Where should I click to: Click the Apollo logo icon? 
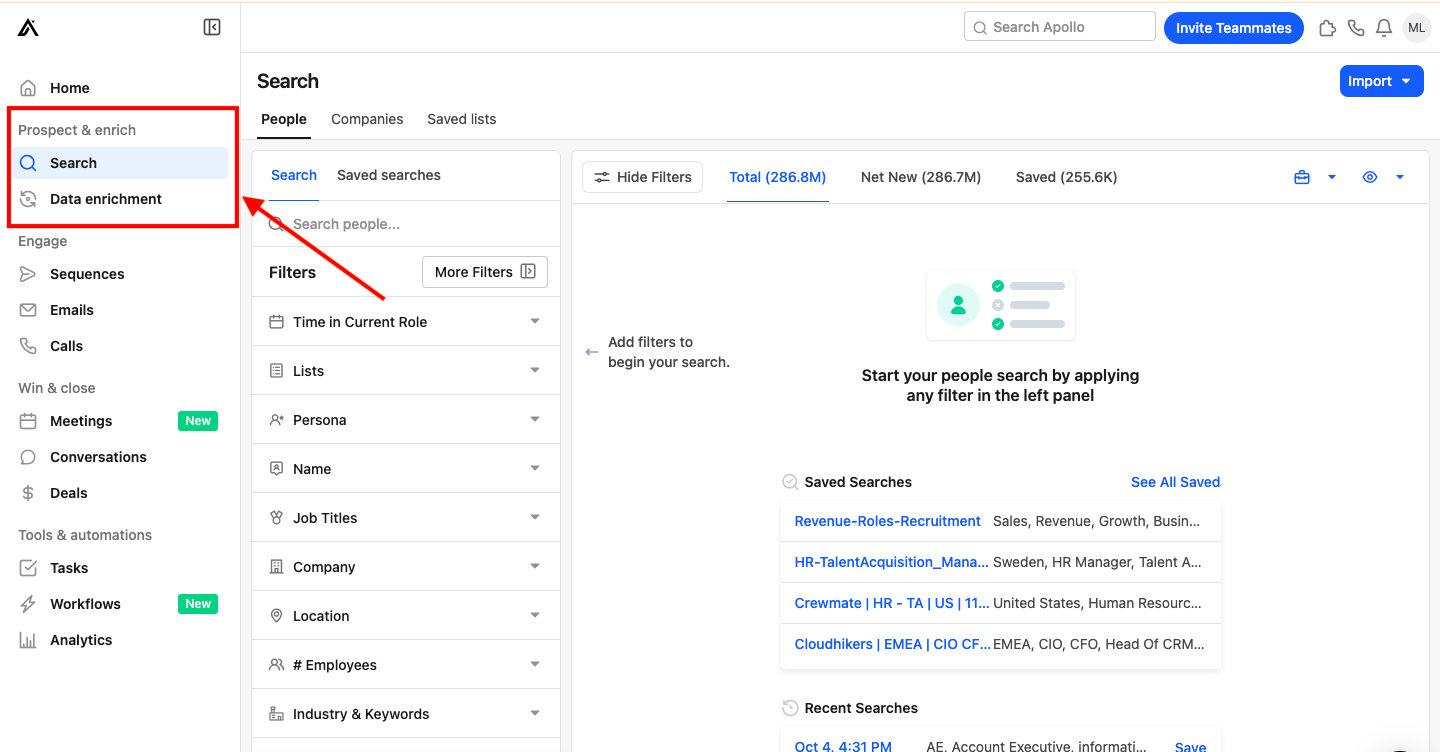point(28,27)
